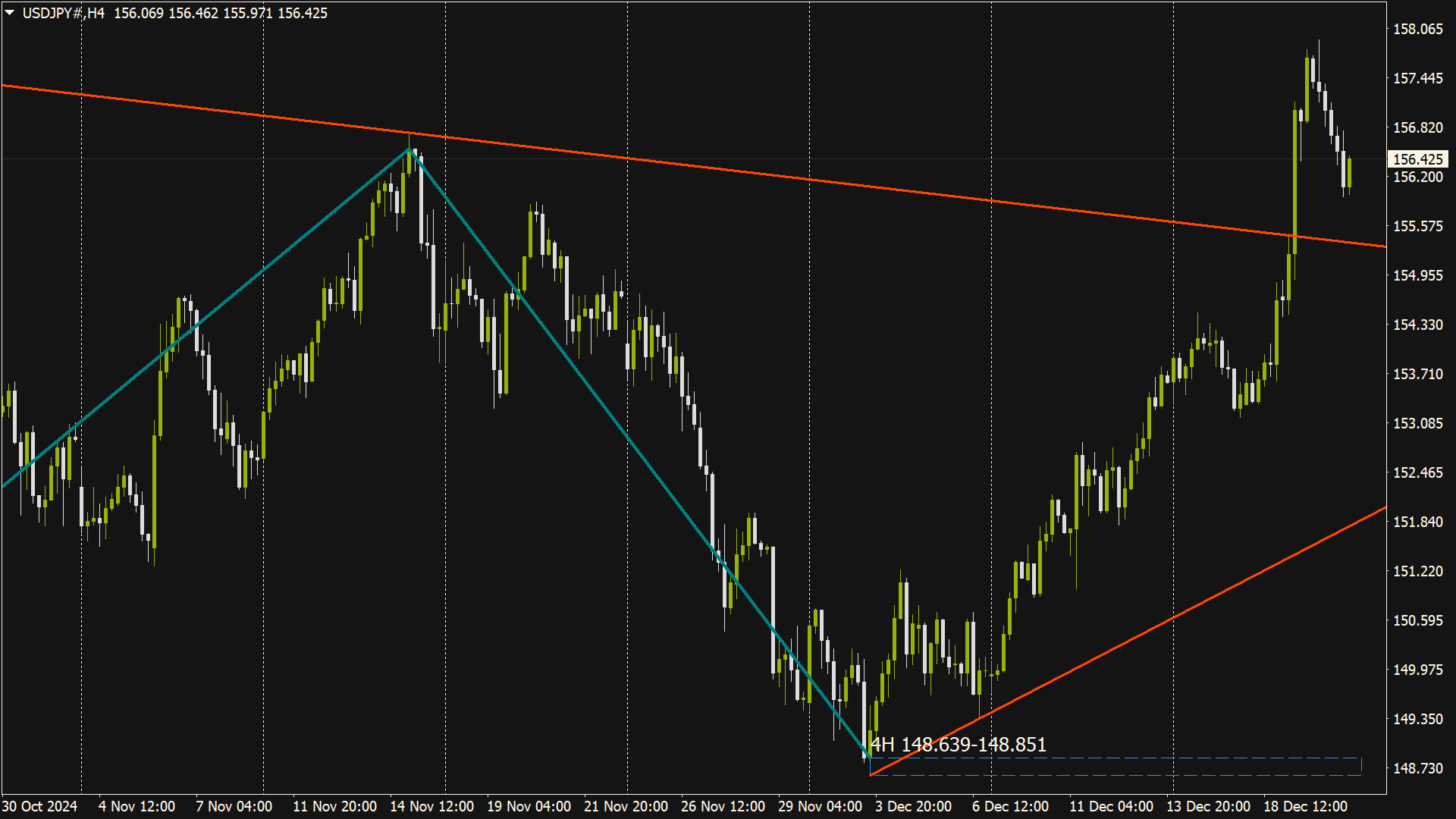Select the 30 Oct 2024 date label

point(40,806)
